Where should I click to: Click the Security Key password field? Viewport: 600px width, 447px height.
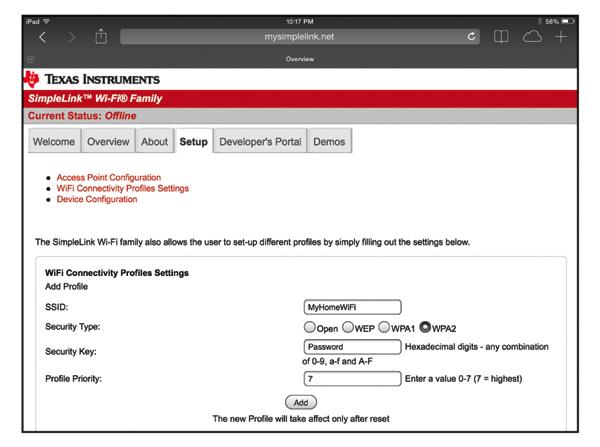coord(352,347)
